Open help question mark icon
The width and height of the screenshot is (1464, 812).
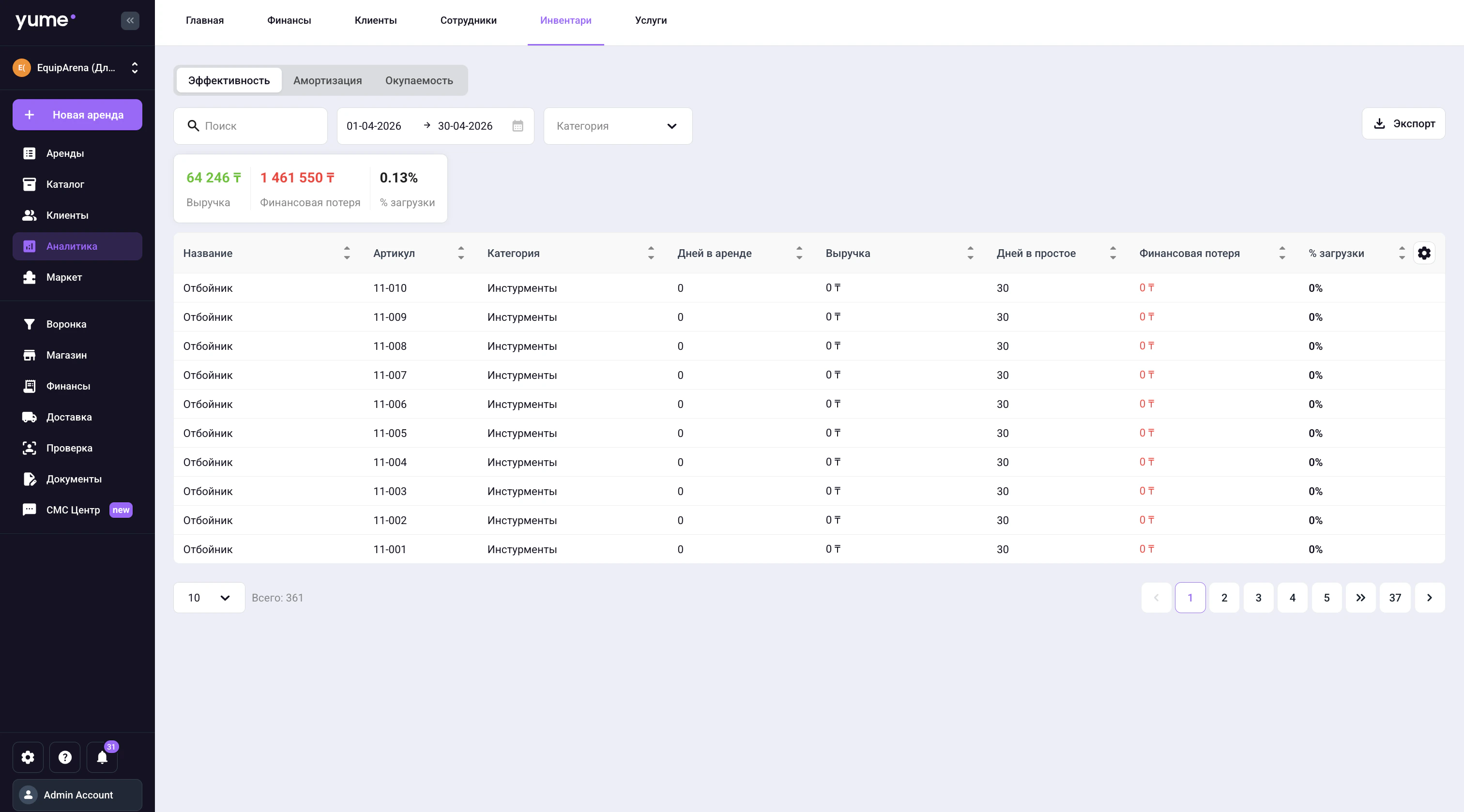tap(65, 757)
